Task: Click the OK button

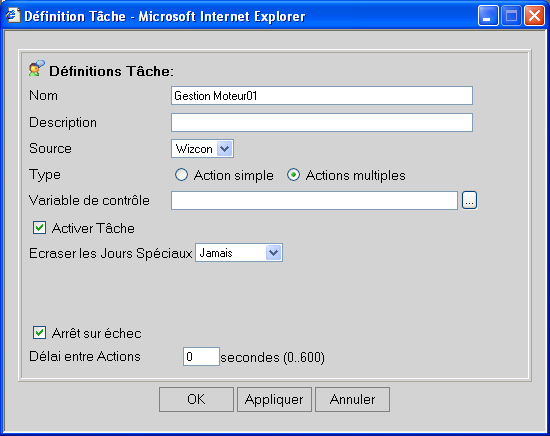Action: click(196, 399)
